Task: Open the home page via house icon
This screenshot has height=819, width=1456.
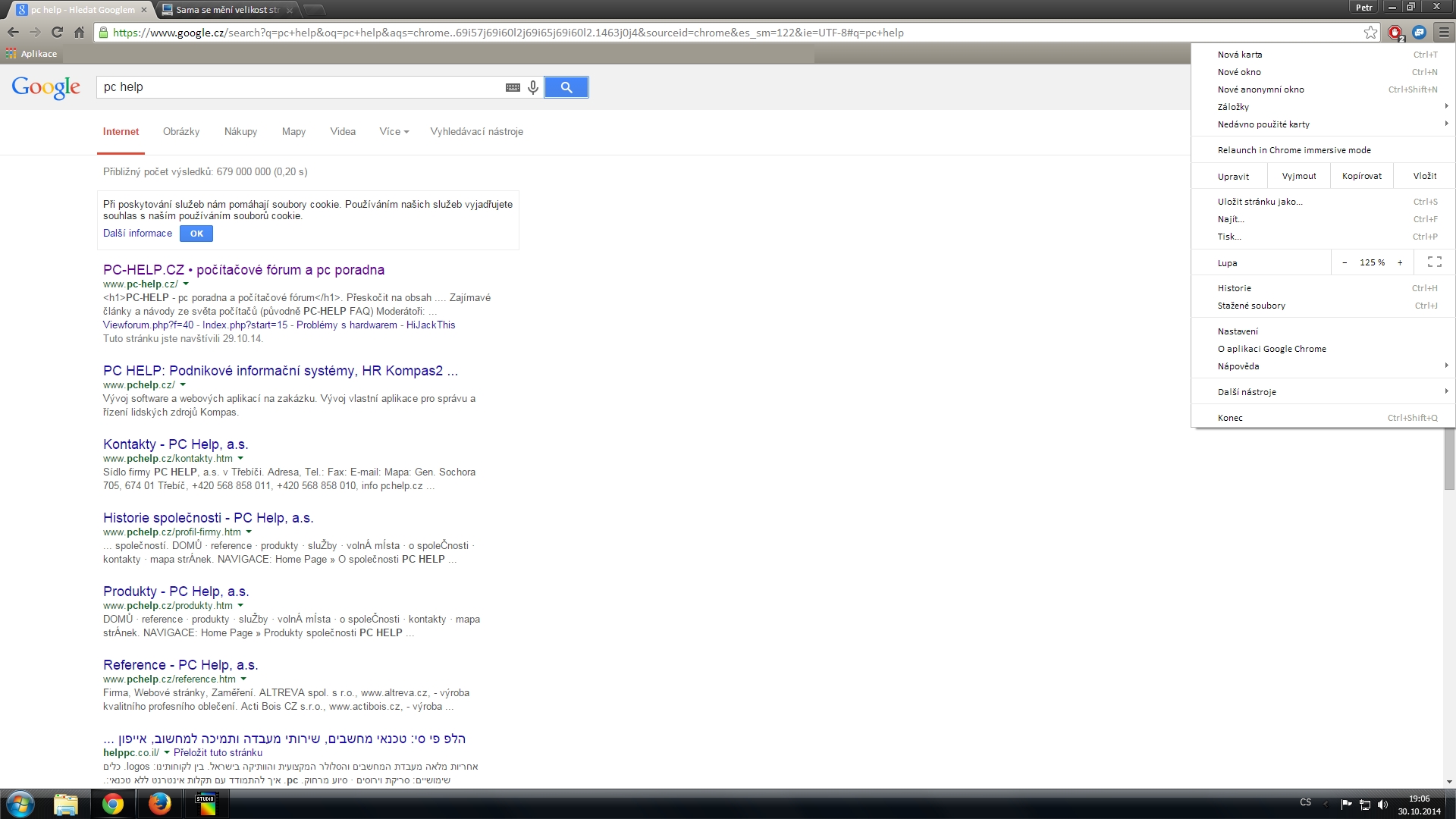Action: (x=79, y=33)
